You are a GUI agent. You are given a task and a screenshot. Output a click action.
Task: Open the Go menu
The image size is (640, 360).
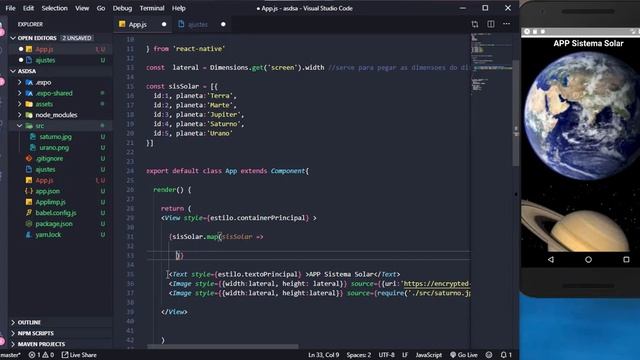pos(101,8)
